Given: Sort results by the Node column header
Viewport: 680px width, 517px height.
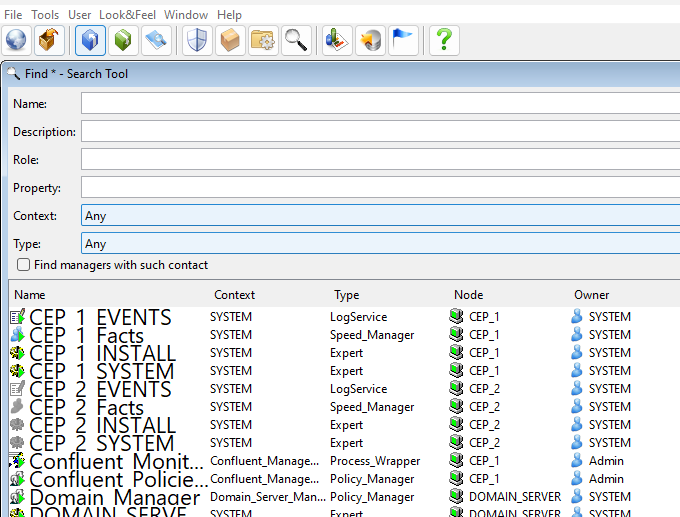Looking at the screenshot, I should (469, 295).
